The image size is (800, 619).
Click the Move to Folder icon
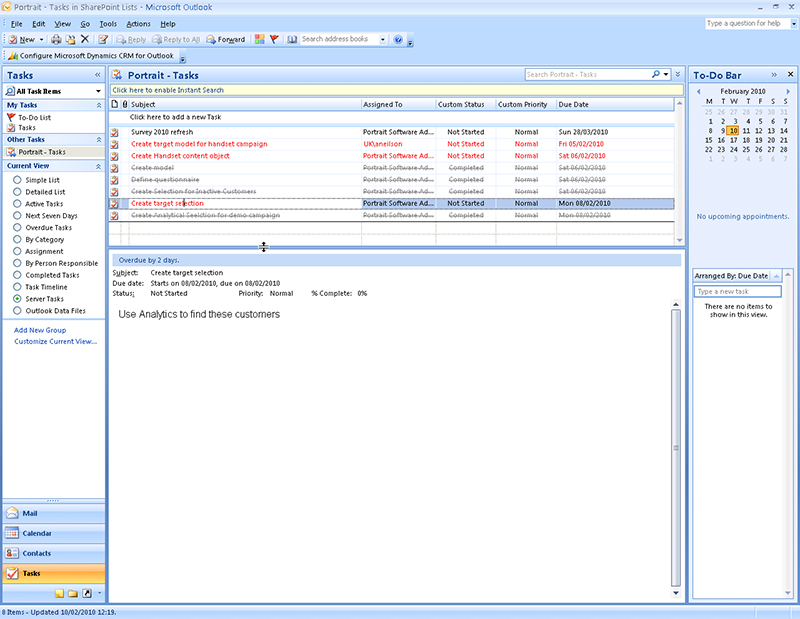[x=70, y=39]
